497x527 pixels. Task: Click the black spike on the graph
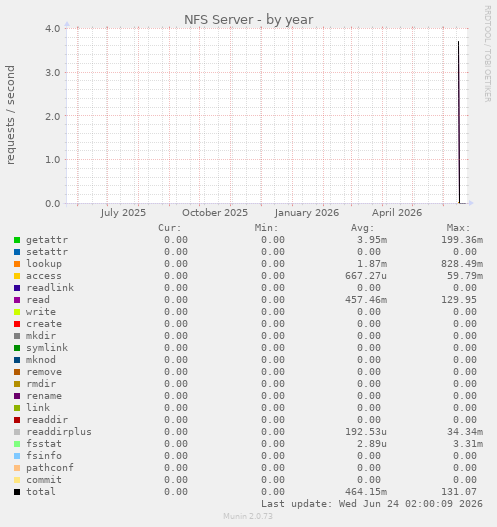(459, 123)
